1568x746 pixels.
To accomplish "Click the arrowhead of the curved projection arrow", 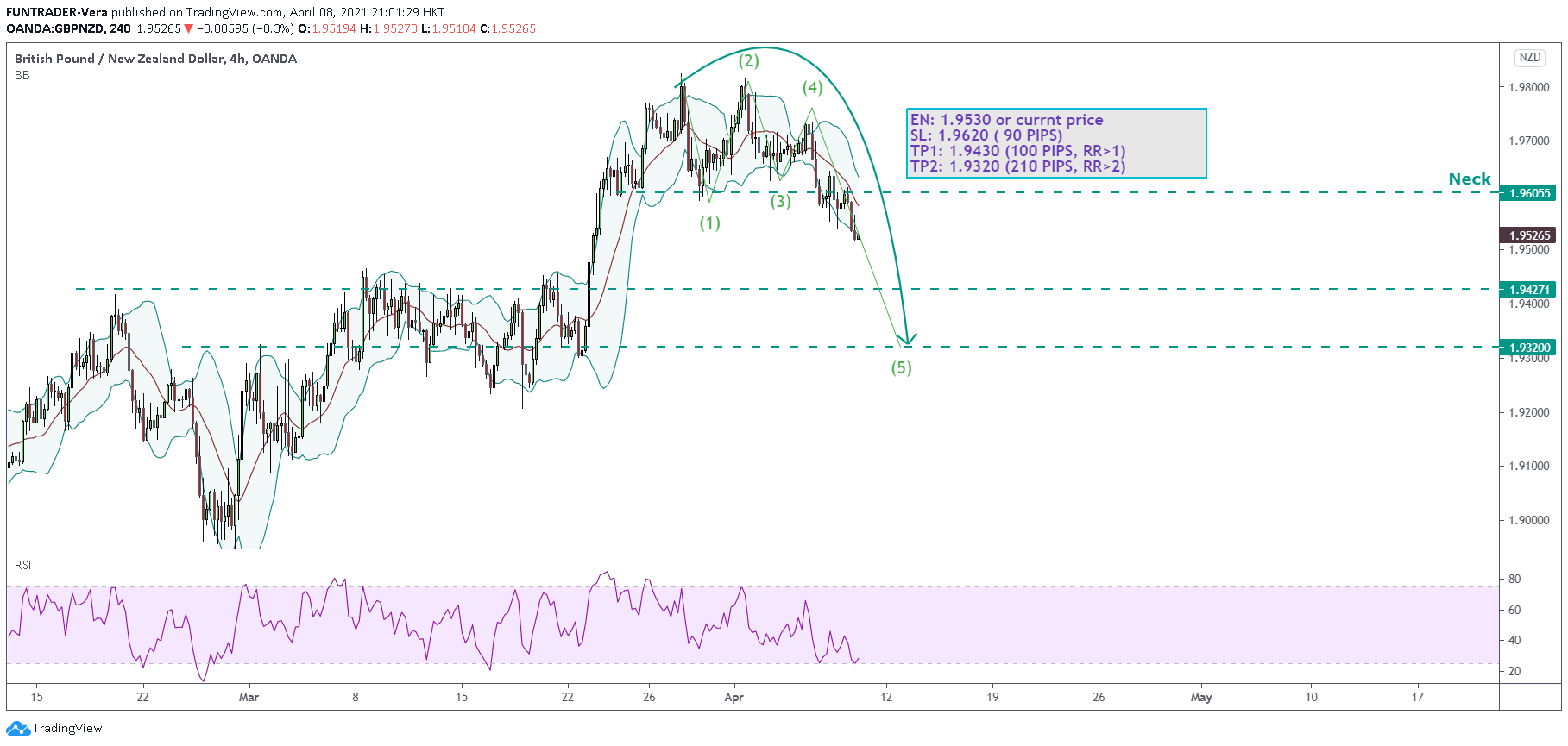I will coord(906,340).
